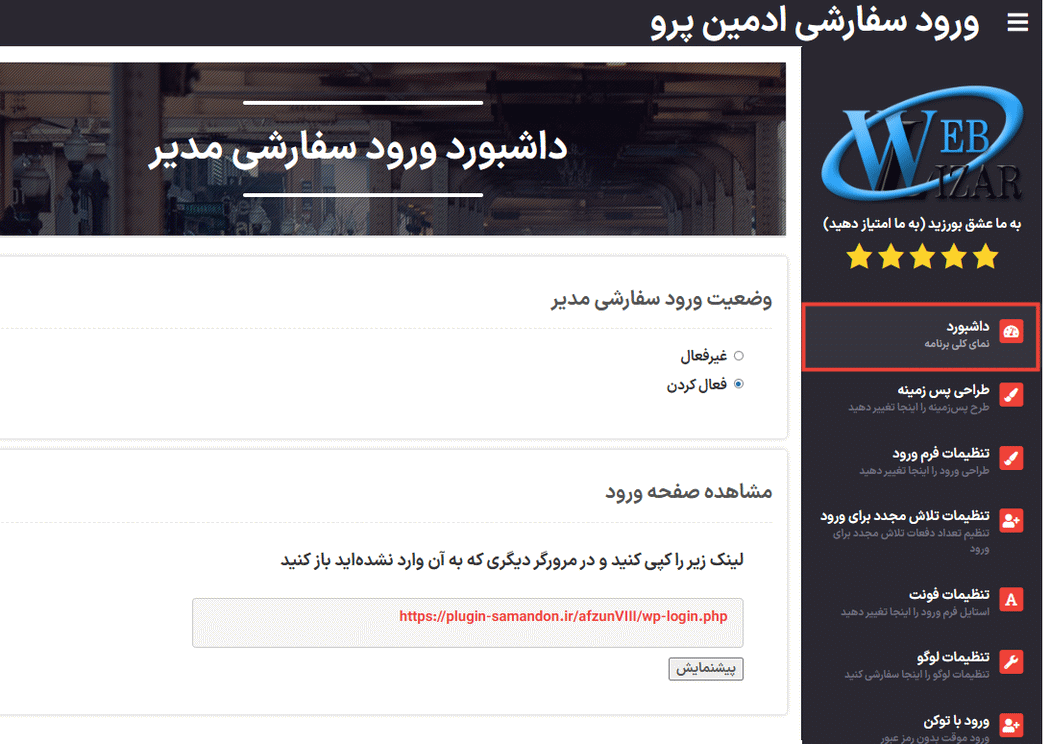This screenshot has width=1050, height=744.
Task: Rate the plugin by clicking the fifth star
Action: 985,257
